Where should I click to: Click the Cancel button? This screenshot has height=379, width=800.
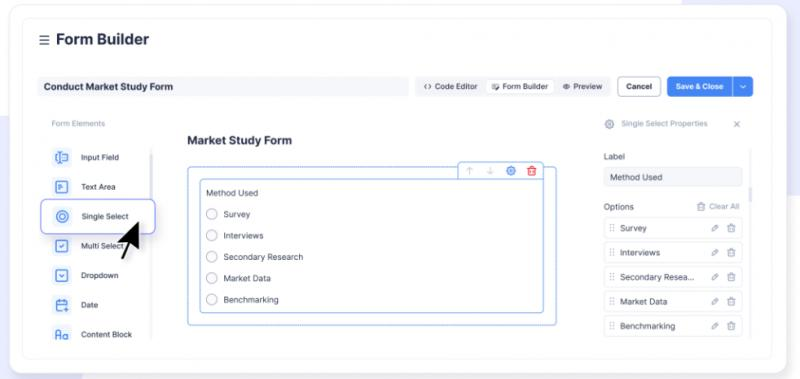[639, 87]
